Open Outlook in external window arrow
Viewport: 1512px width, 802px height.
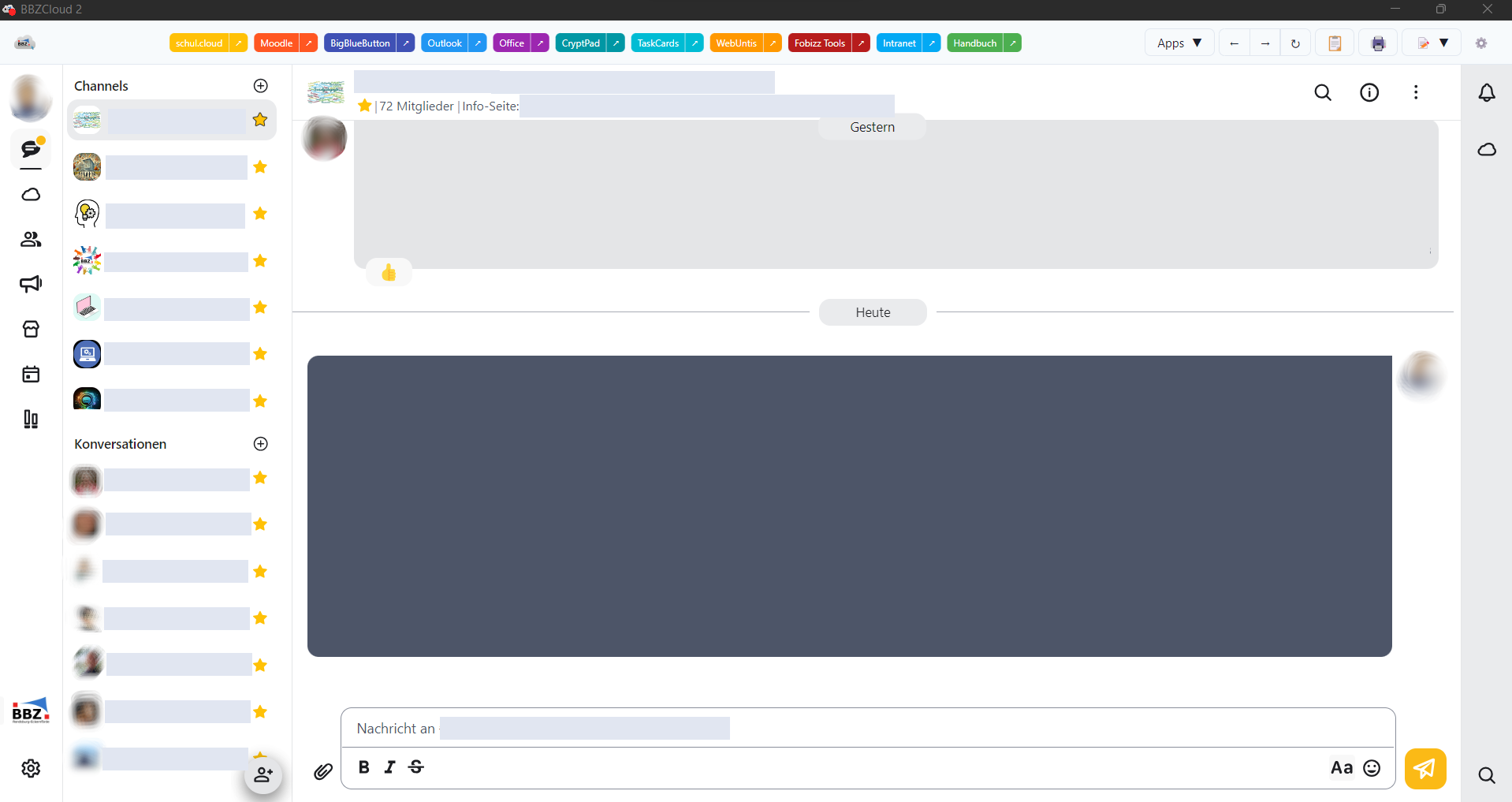click(478, 43)
